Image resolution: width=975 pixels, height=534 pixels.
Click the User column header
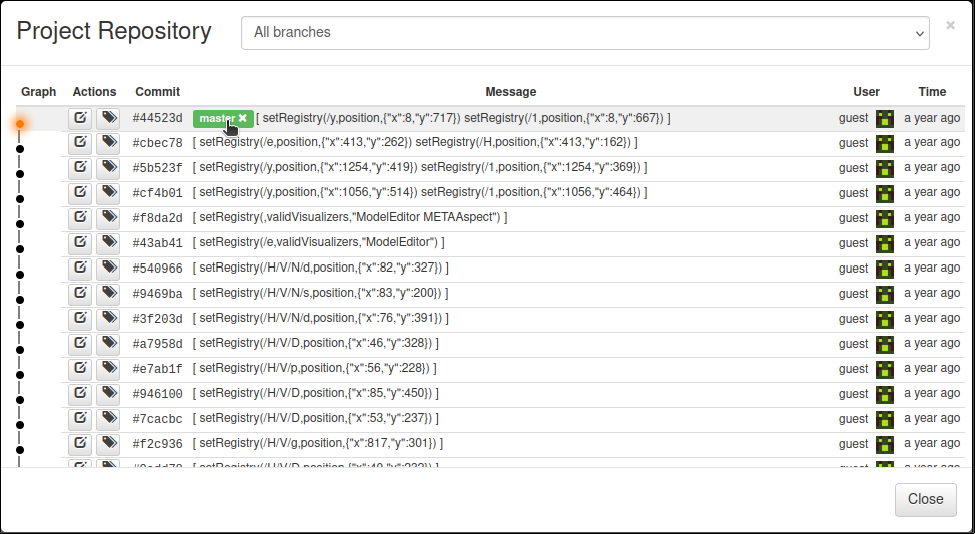pyautogui.click(x=866, y=91)
